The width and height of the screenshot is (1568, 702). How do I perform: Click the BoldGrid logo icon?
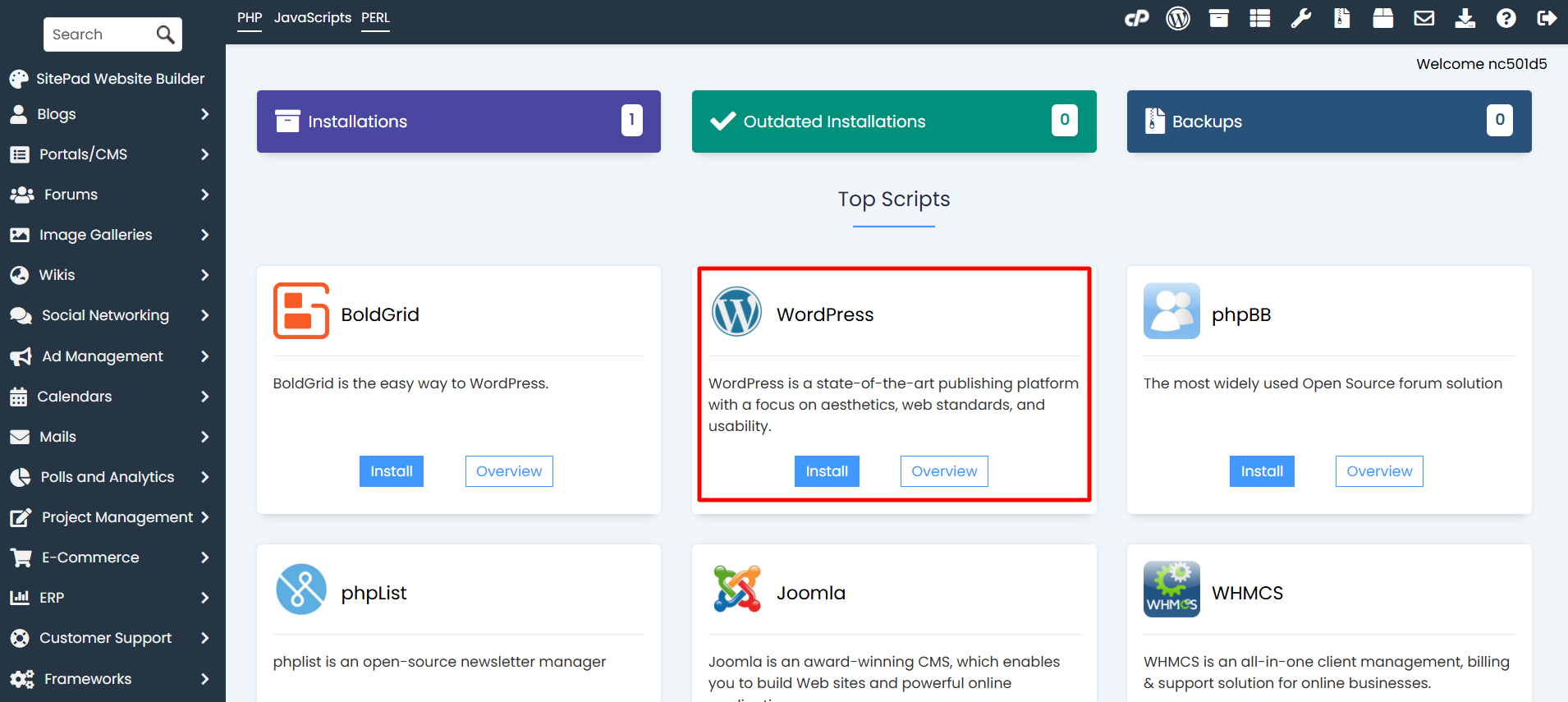[301, 310]
